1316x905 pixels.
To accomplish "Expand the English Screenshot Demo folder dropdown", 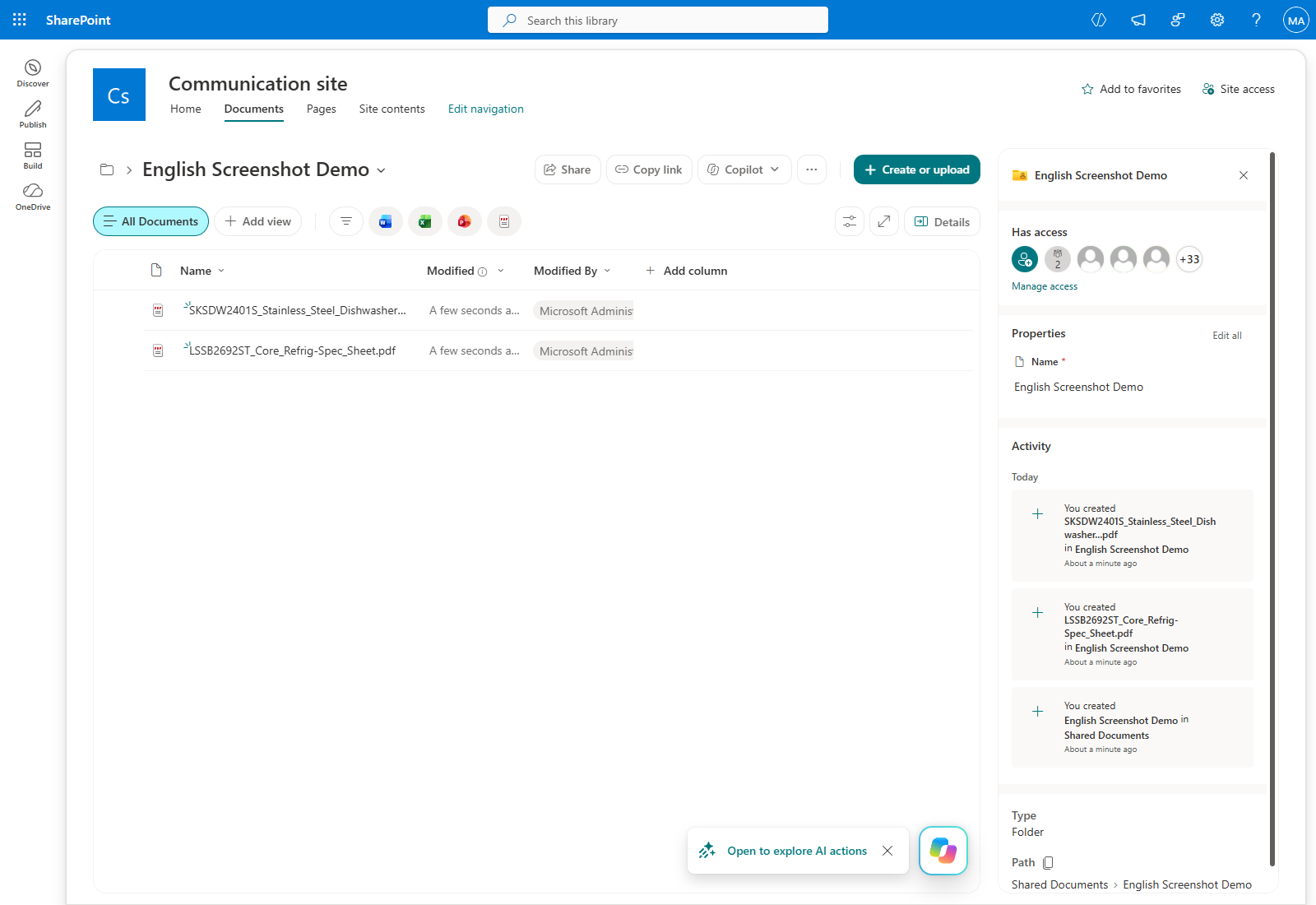I will coord(381,170).
